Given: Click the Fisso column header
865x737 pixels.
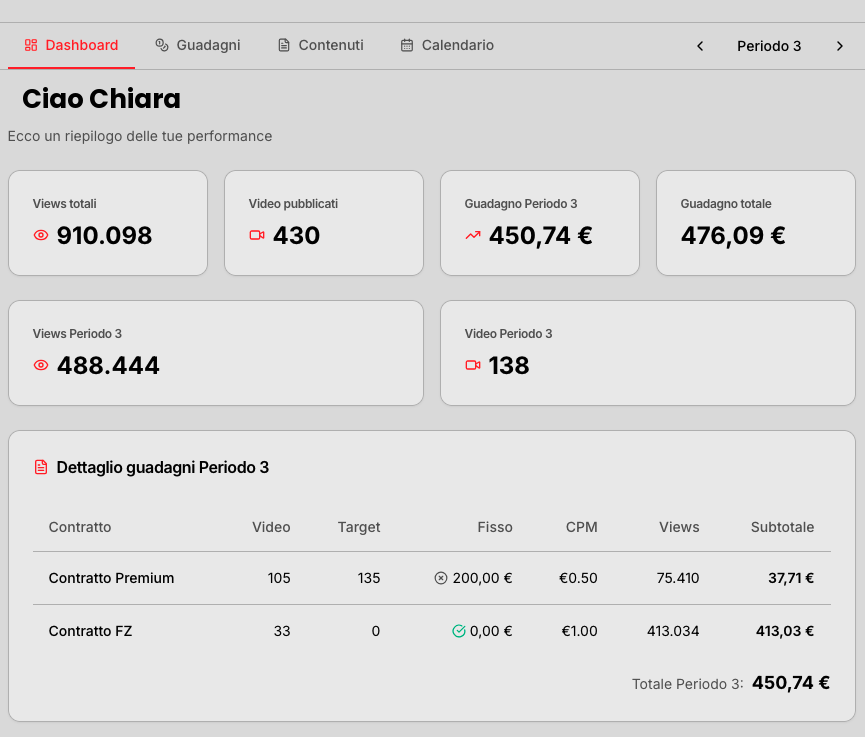Looking at the screenshot, I should [495, 527].
